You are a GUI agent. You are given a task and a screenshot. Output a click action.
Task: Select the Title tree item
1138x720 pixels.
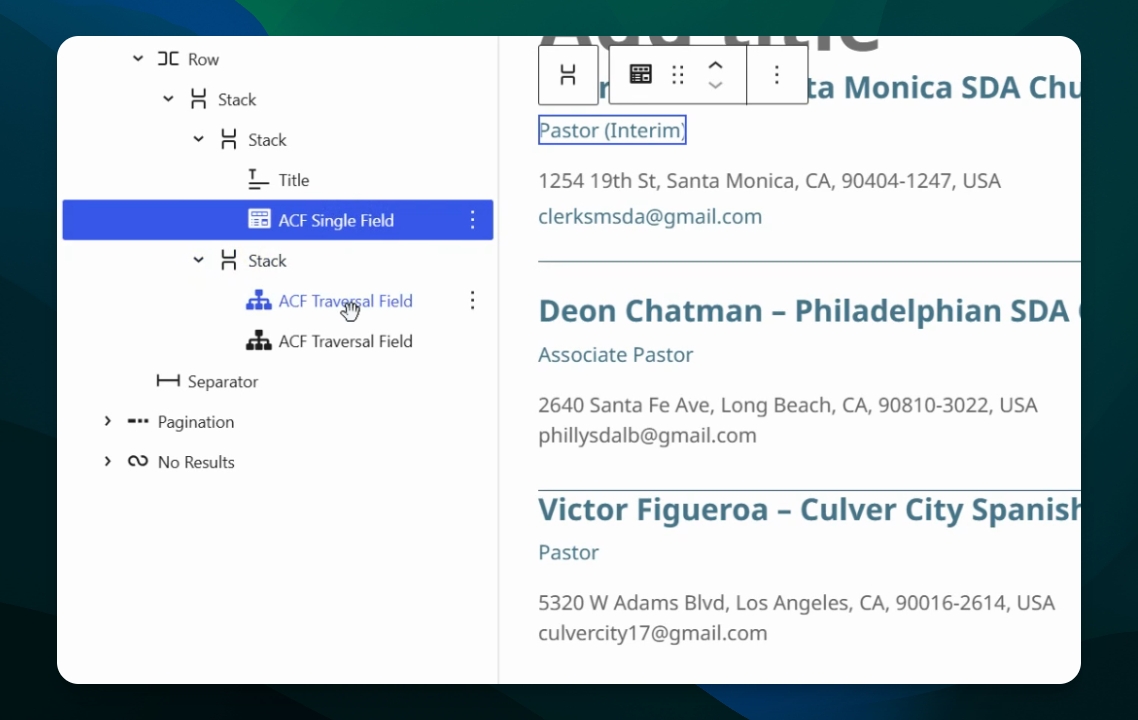294,180
